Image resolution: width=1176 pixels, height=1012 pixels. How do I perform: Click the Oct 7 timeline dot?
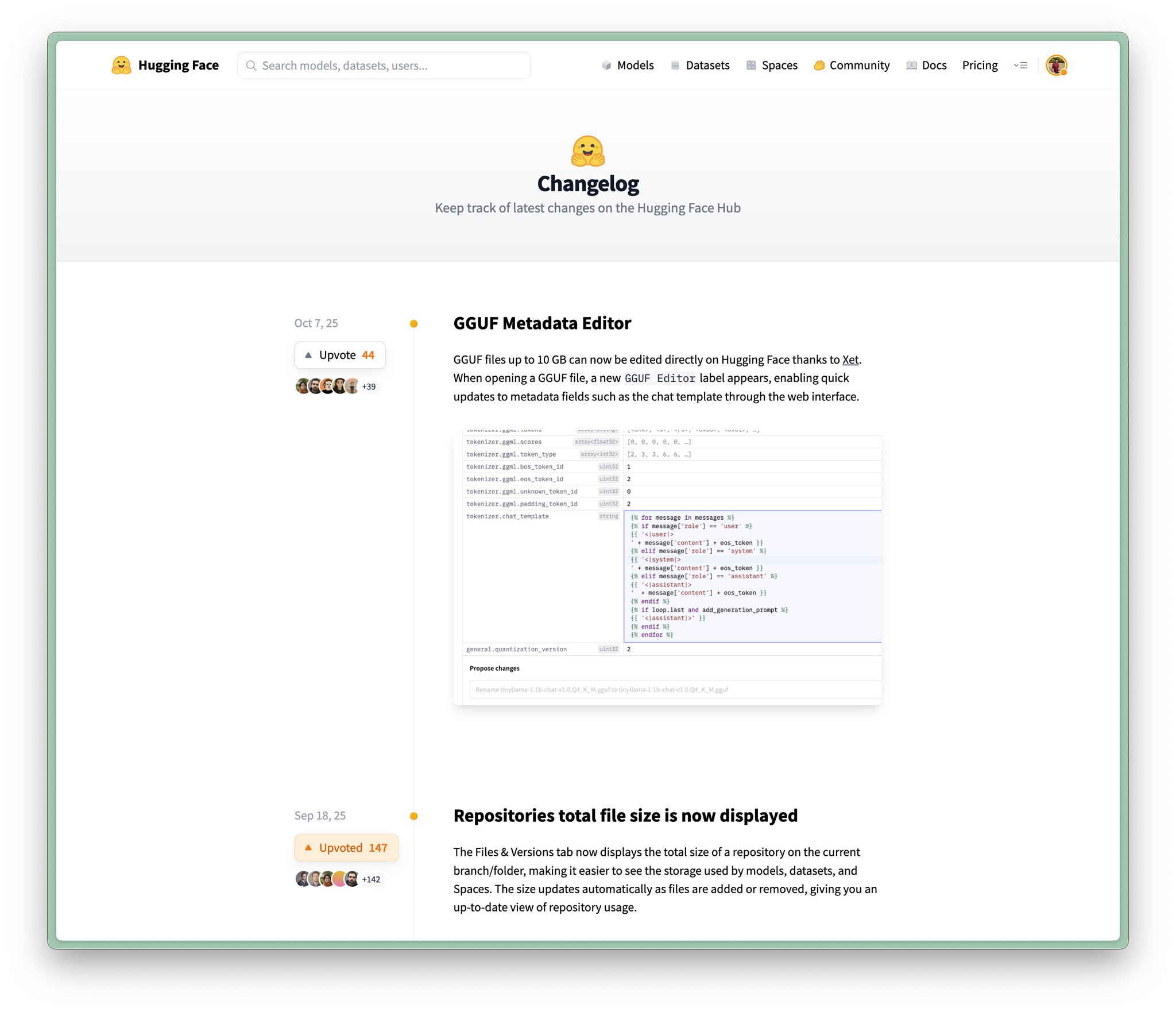[413, 324]
